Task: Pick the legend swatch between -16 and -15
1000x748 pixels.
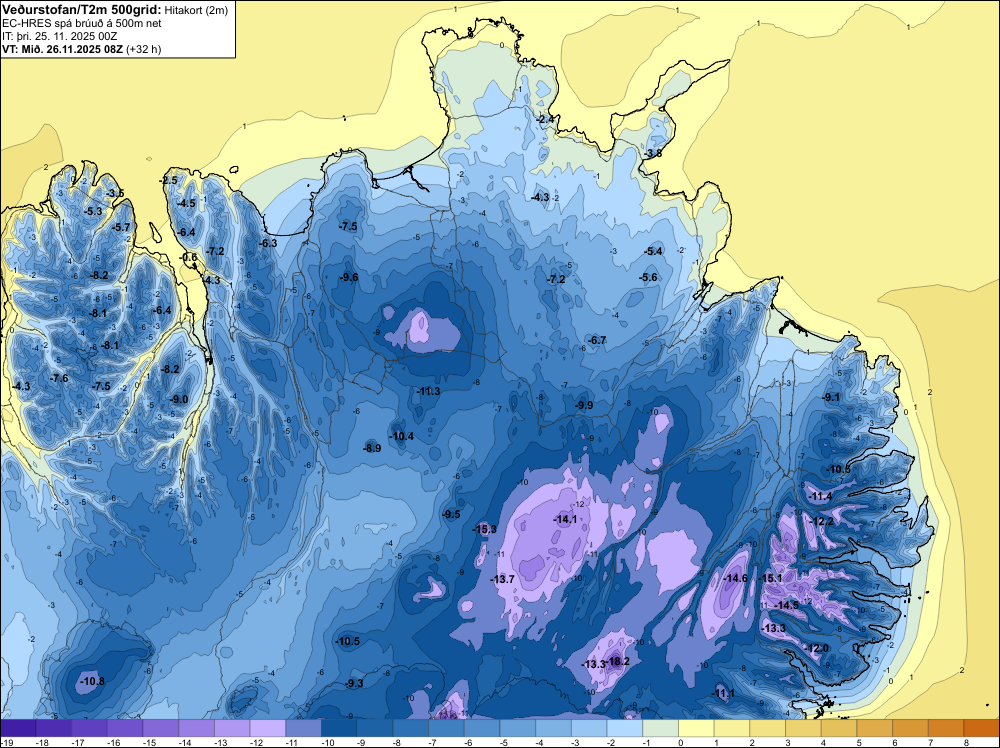Action: point(125,728)
